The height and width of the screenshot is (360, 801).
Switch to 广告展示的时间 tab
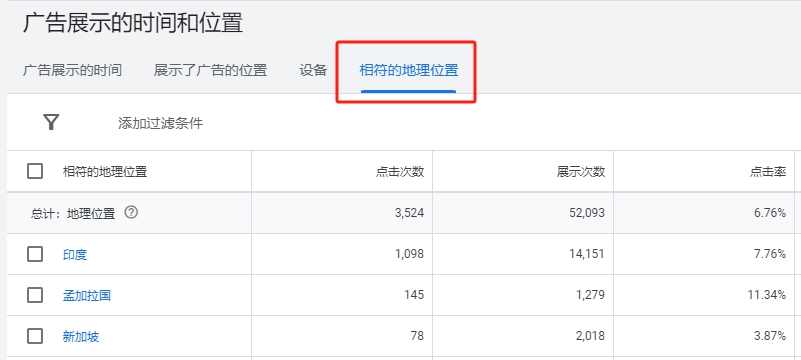(72, 70)
